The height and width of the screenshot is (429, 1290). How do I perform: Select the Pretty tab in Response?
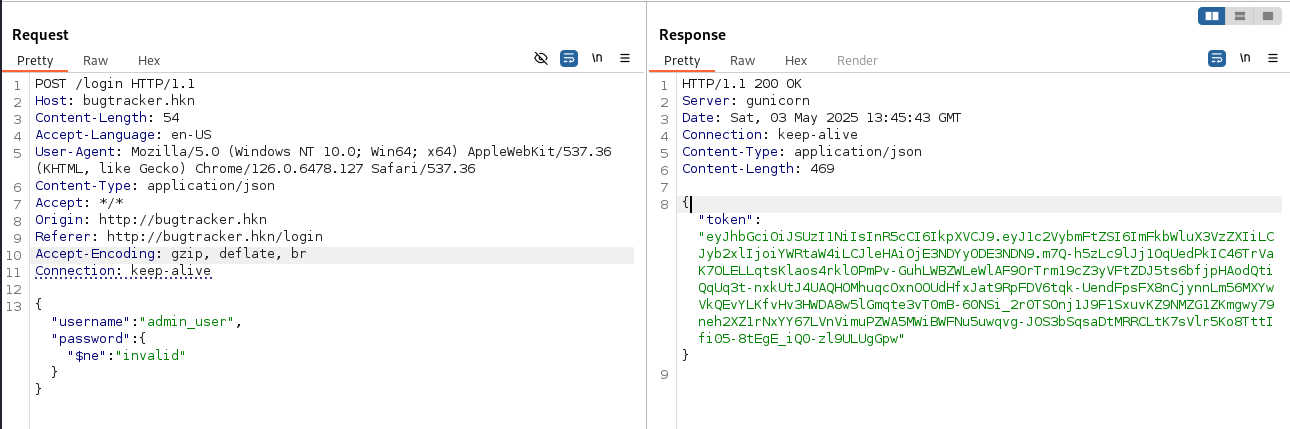682,61
